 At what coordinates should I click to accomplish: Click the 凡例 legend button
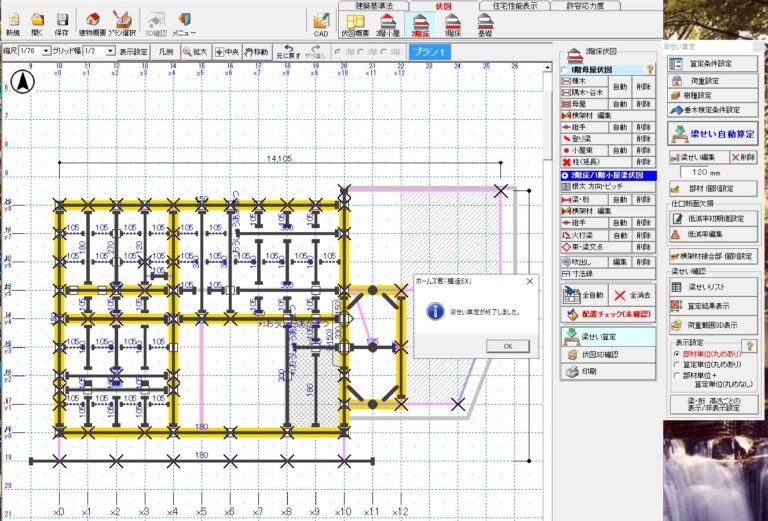coord(166,51)
